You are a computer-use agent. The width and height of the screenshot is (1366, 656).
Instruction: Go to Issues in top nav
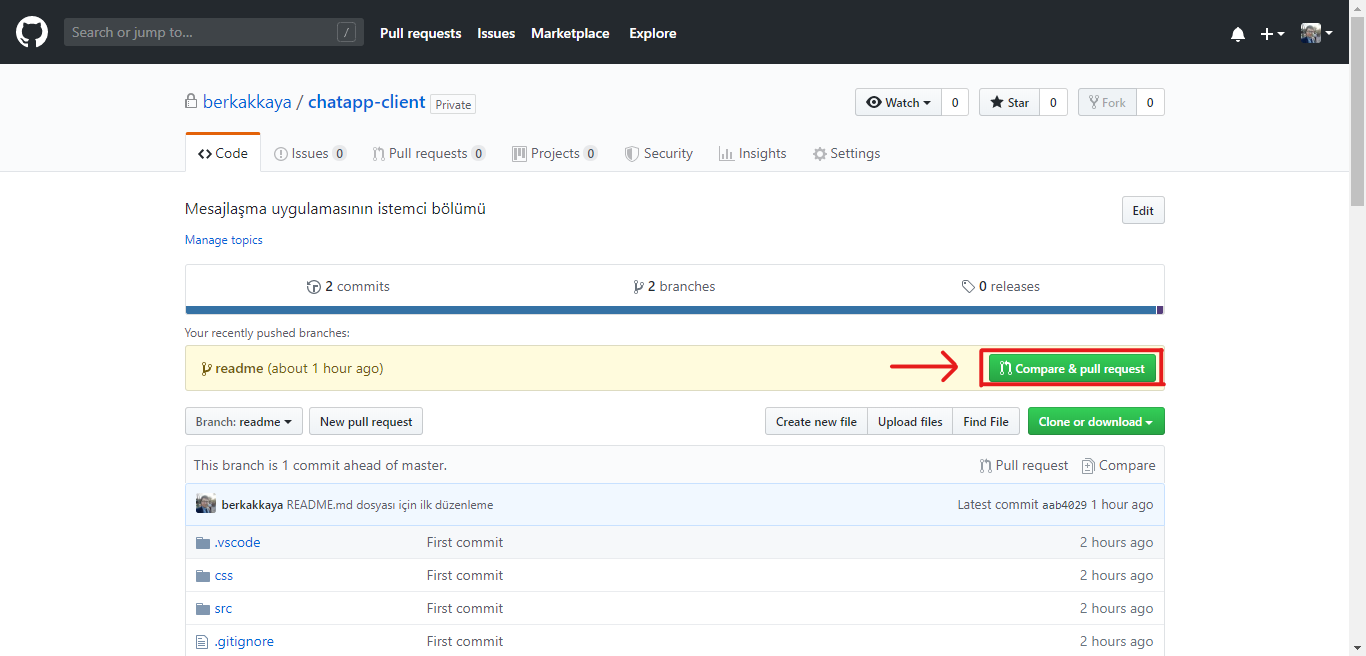496,33
